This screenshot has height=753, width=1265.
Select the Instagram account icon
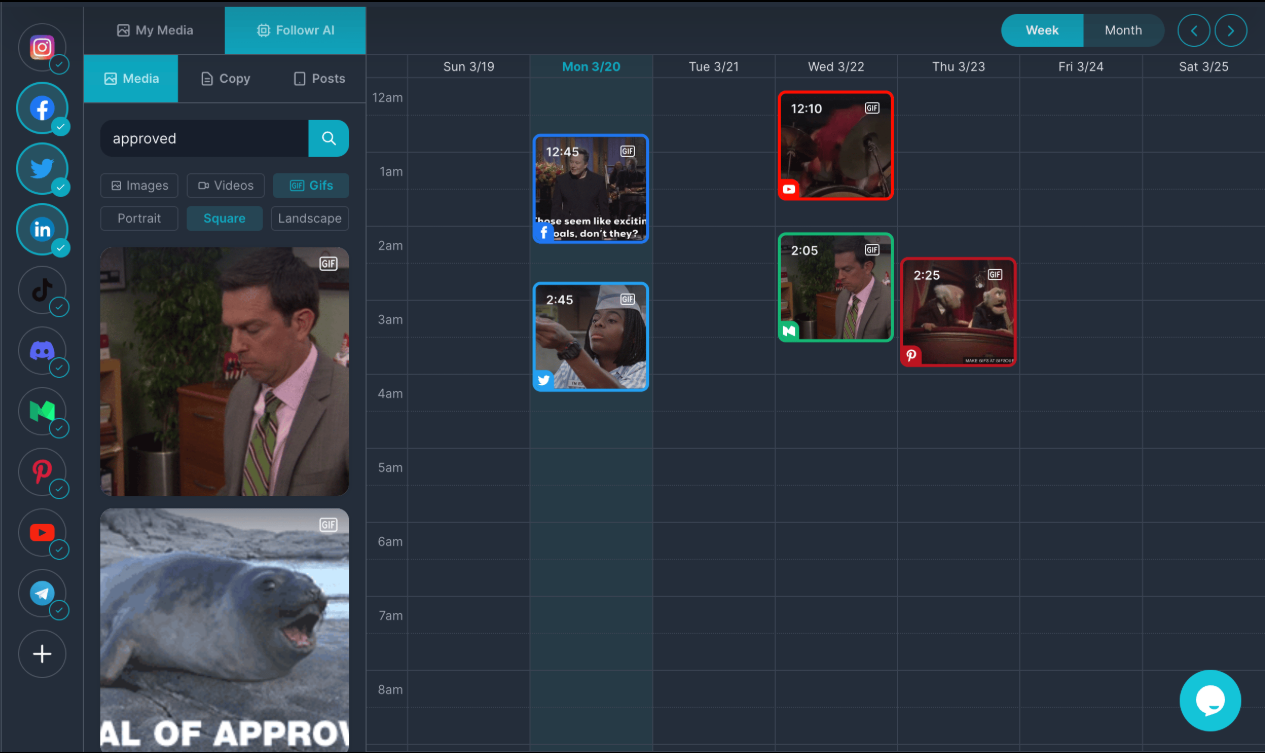pyautogui.click(x=42, y=48)
